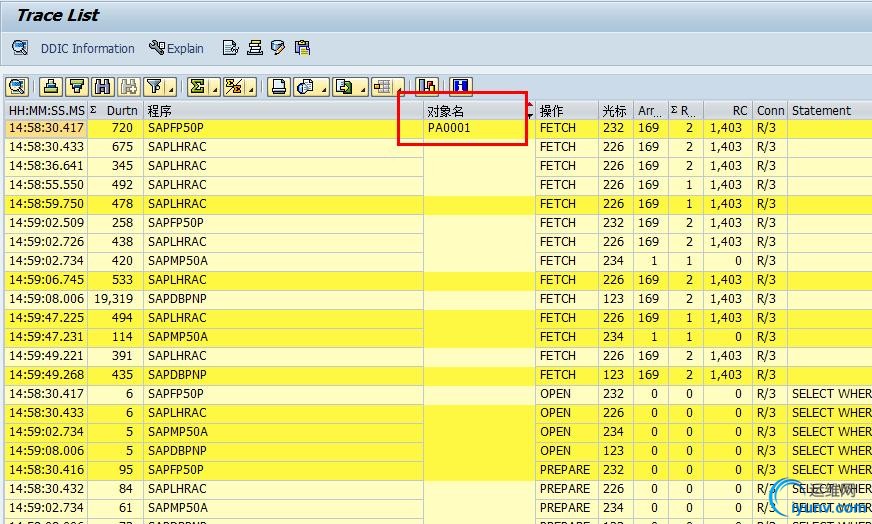Click the time cell 14:59:47.231
This screenshot has width=872, height=524.
[x=47, y=337]
